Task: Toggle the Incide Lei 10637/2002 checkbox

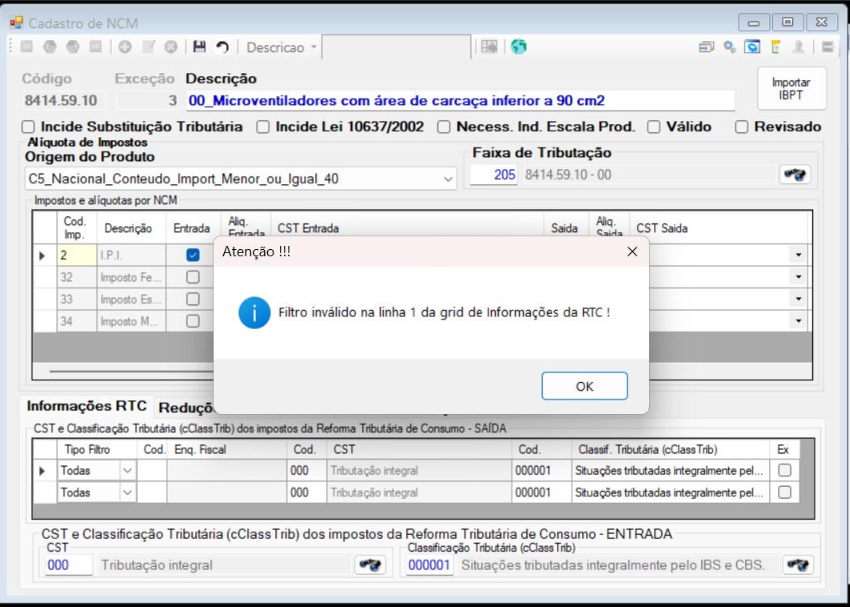Action: pos(263,127)
